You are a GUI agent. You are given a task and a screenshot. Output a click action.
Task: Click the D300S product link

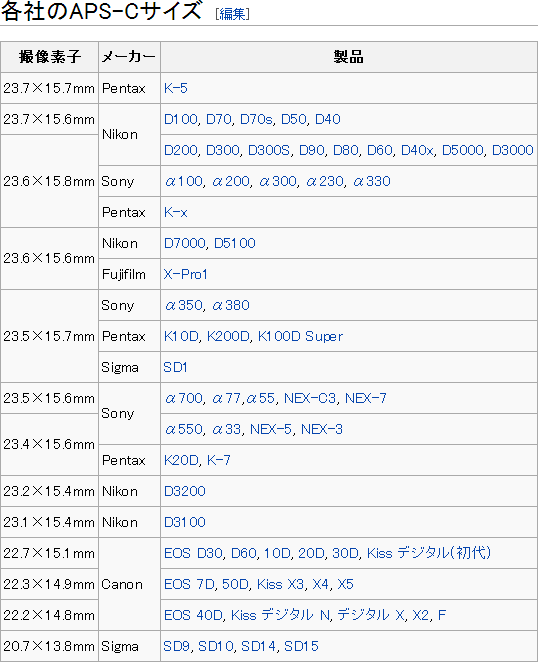[x=269, y=150]
